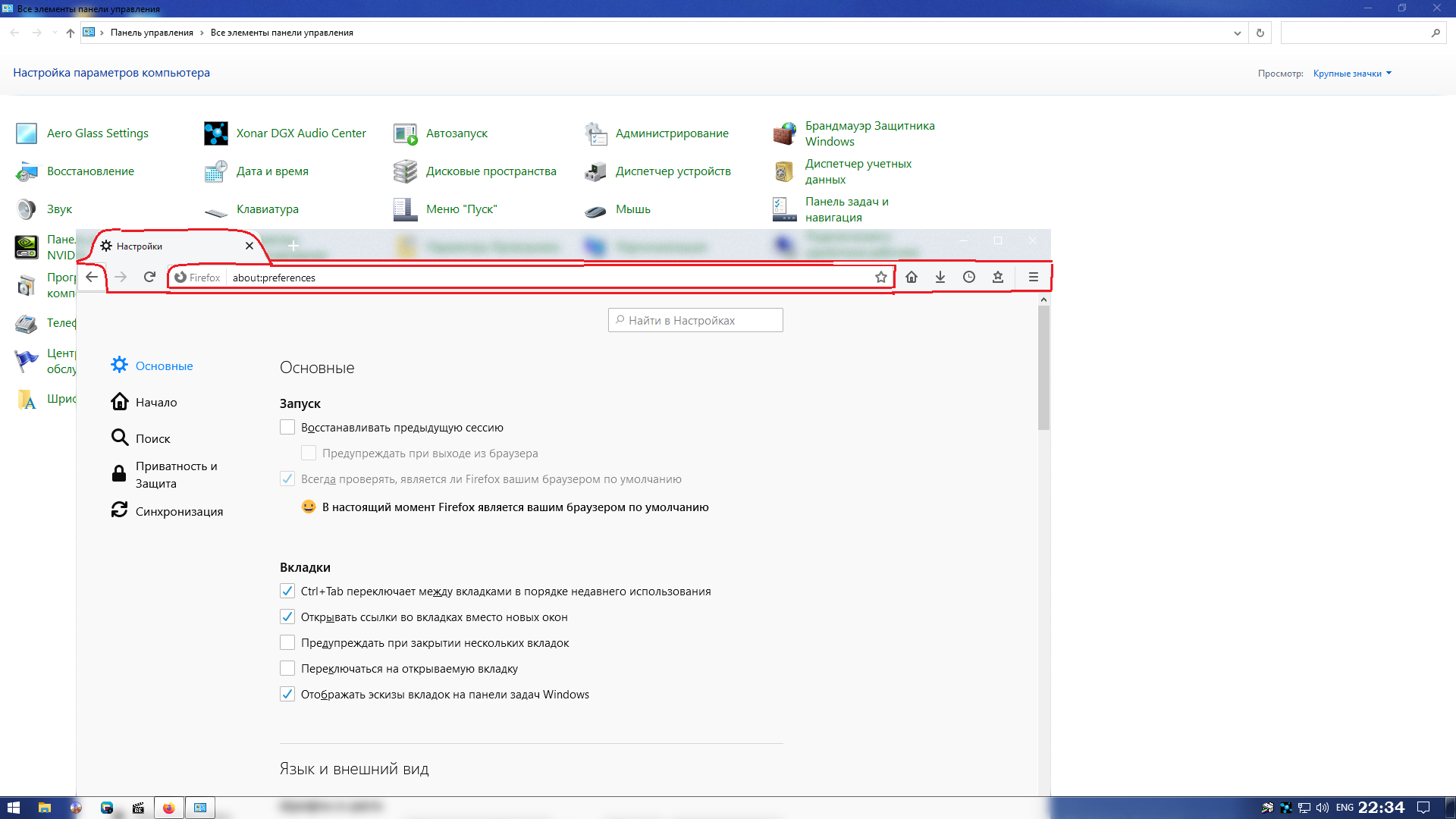Open Дисковые пространства item
Image resolution: width=1456 pixels, height=819 pixels.
475,171
